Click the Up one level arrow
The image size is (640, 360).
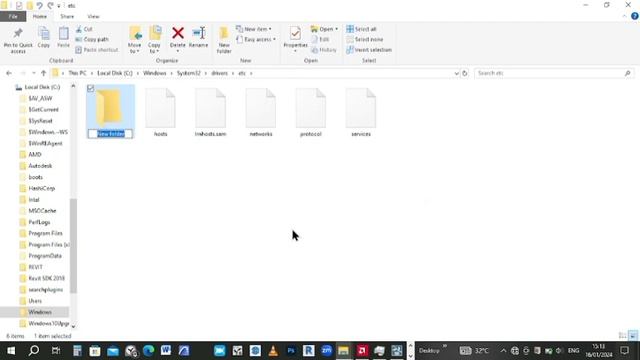tap(43, 73)
